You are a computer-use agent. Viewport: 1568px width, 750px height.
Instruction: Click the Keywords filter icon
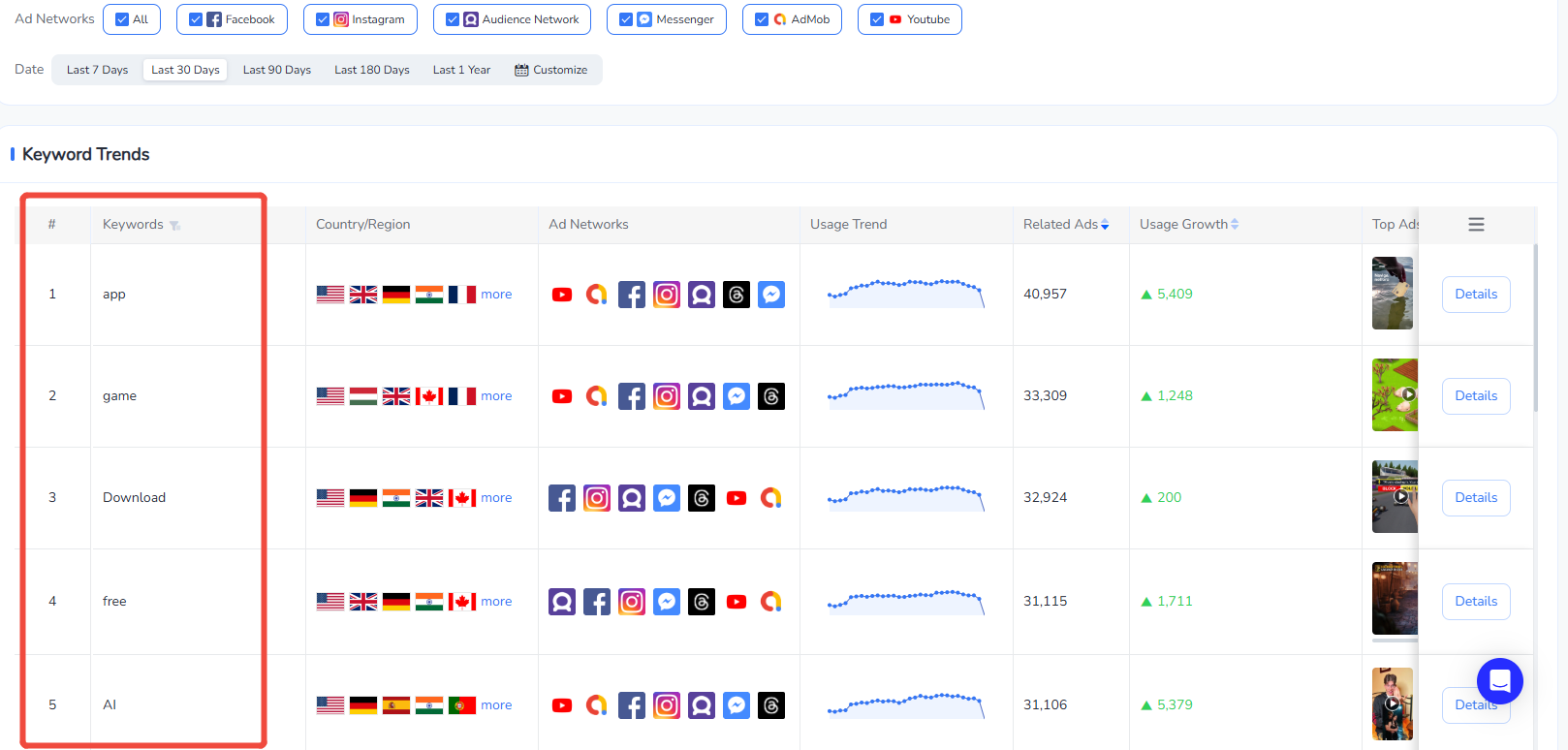174,226
